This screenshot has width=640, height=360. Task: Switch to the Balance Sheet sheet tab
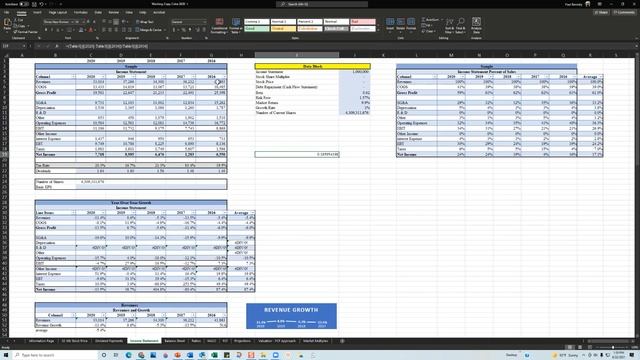175,341
